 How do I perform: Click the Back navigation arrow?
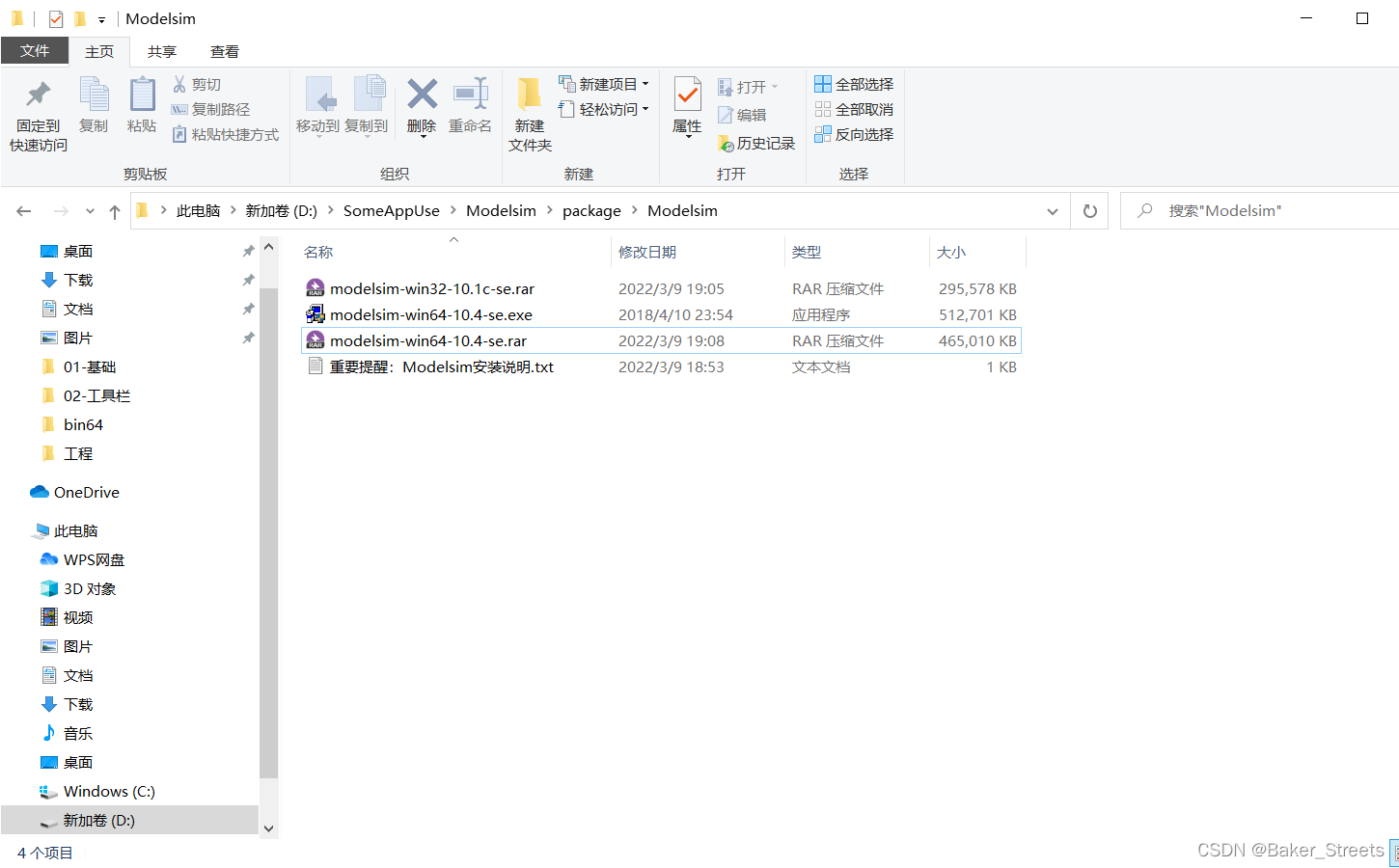click(24, 211)
